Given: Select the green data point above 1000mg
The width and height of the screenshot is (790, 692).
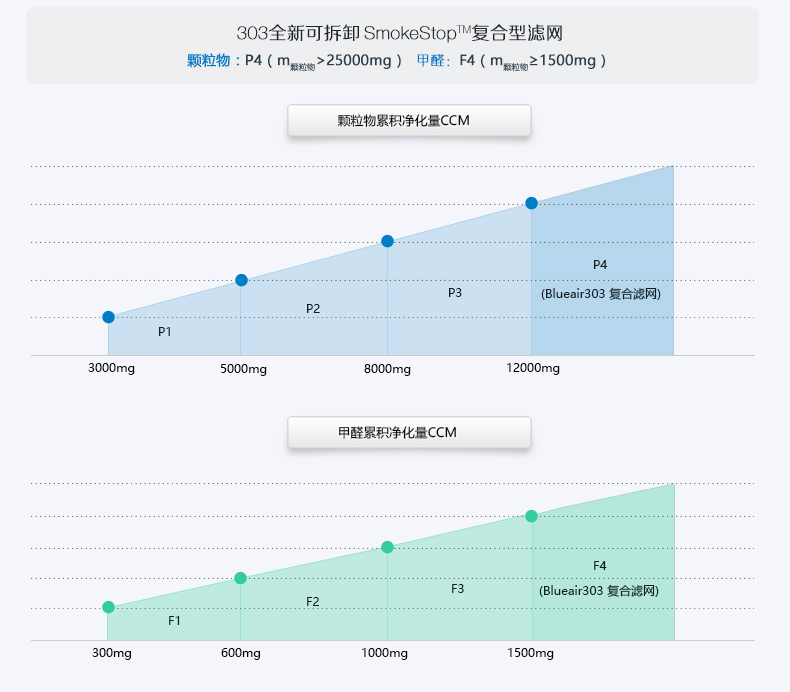Looking at the screenshot, I should click(387, 547).
